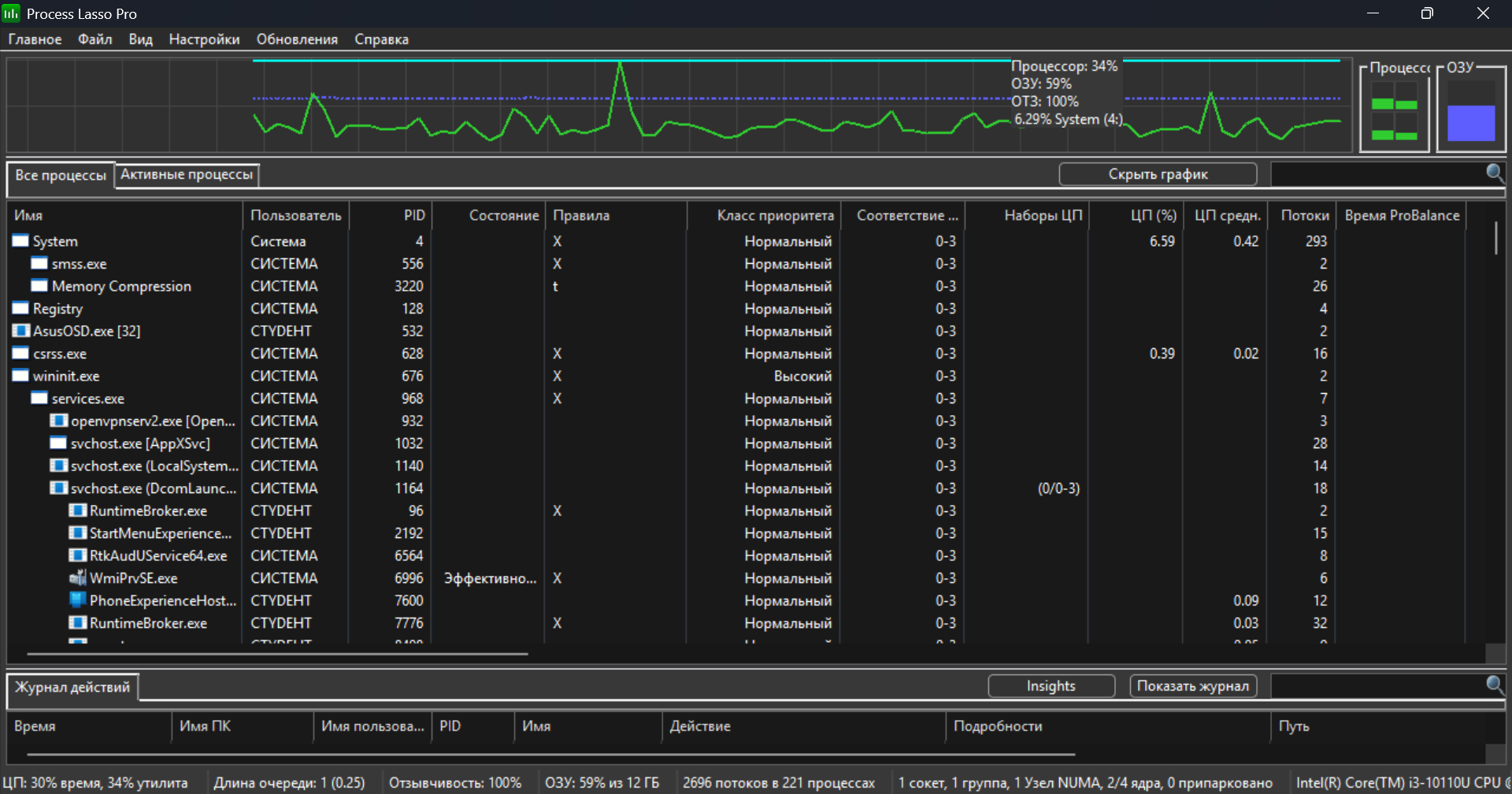This screenshot has width=1512, height=794.
Task: Click the Скрыть график button
Action: pyautogui.click(x=1157, y=174)
